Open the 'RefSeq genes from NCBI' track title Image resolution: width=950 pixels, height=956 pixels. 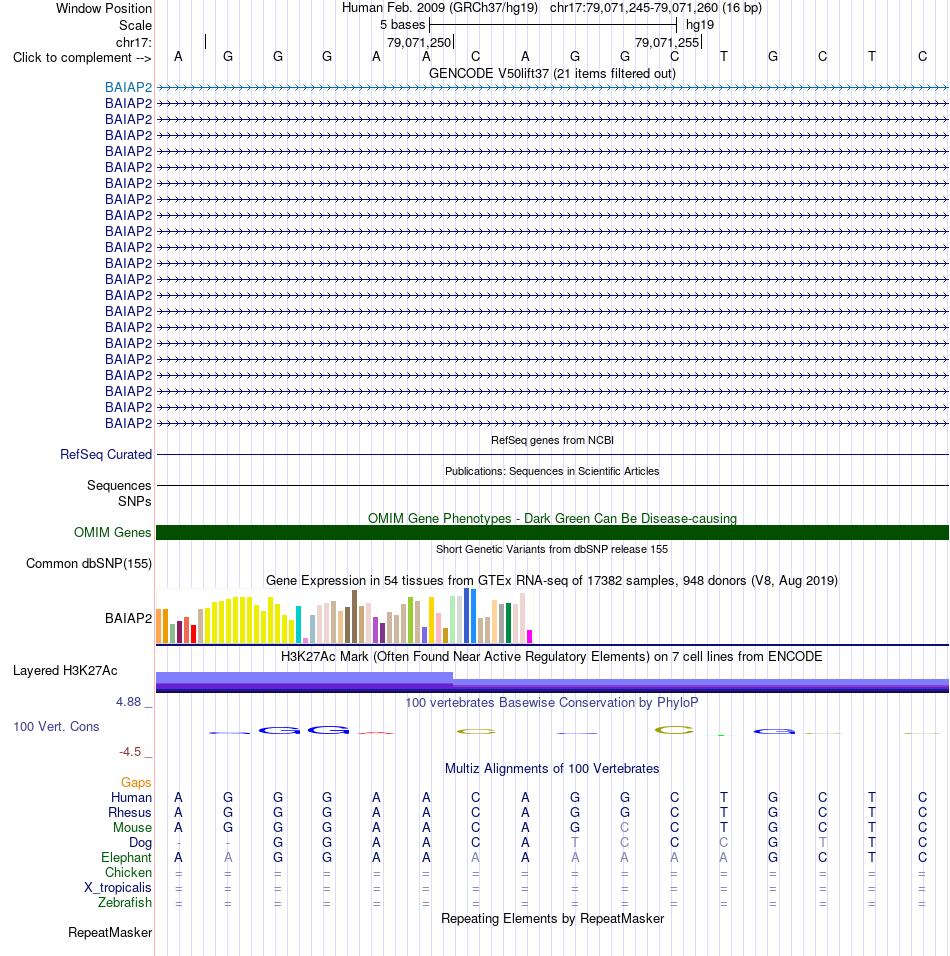pos(552,440)
